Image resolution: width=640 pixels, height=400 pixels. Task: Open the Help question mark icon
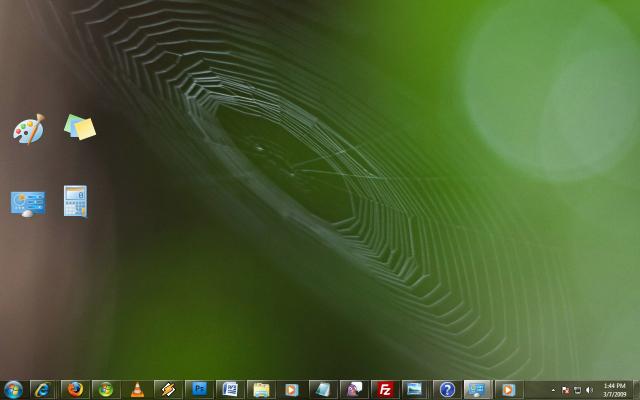click(447, 389)
